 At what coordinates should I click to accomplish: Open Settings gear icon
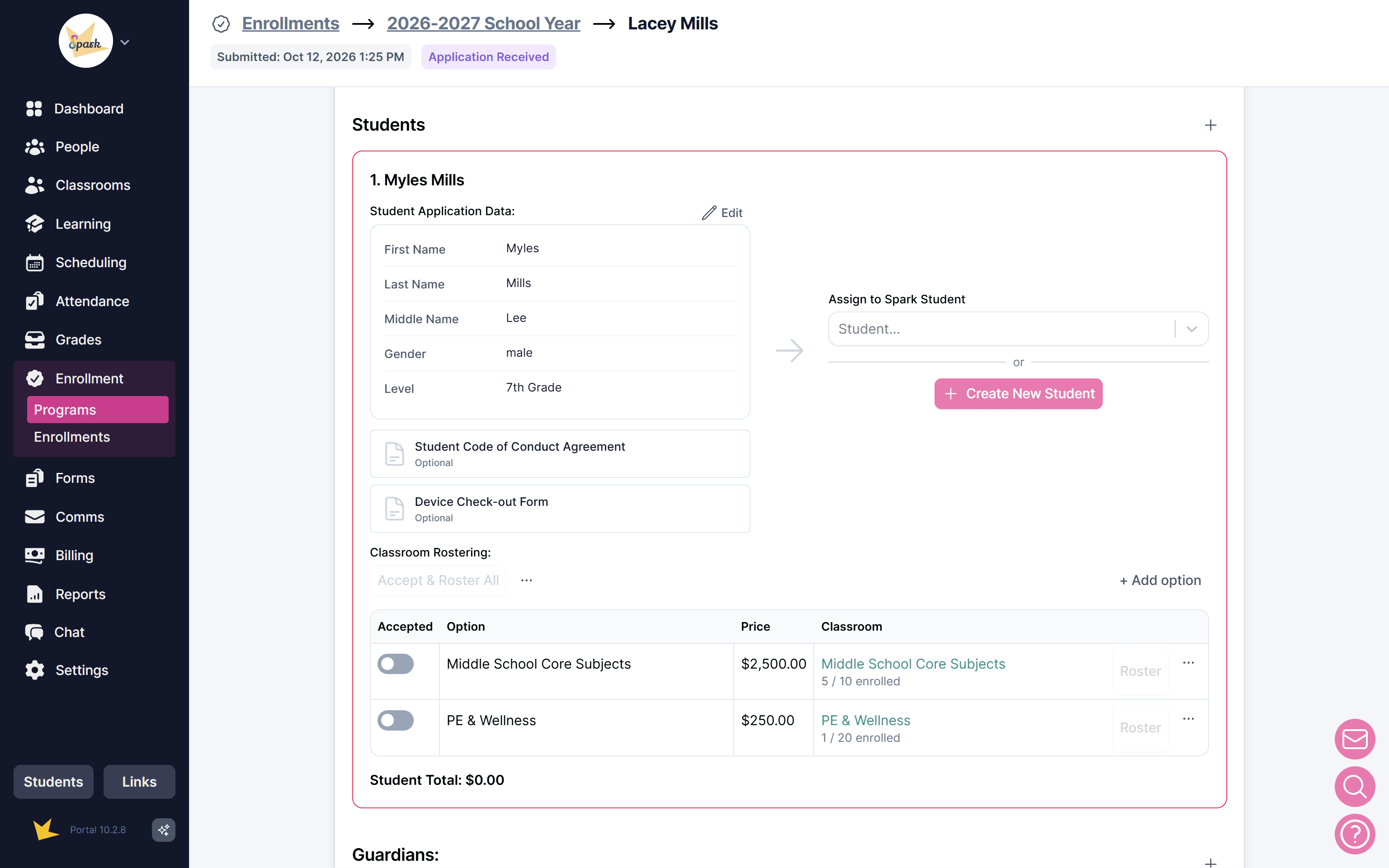tap(34, 670)
